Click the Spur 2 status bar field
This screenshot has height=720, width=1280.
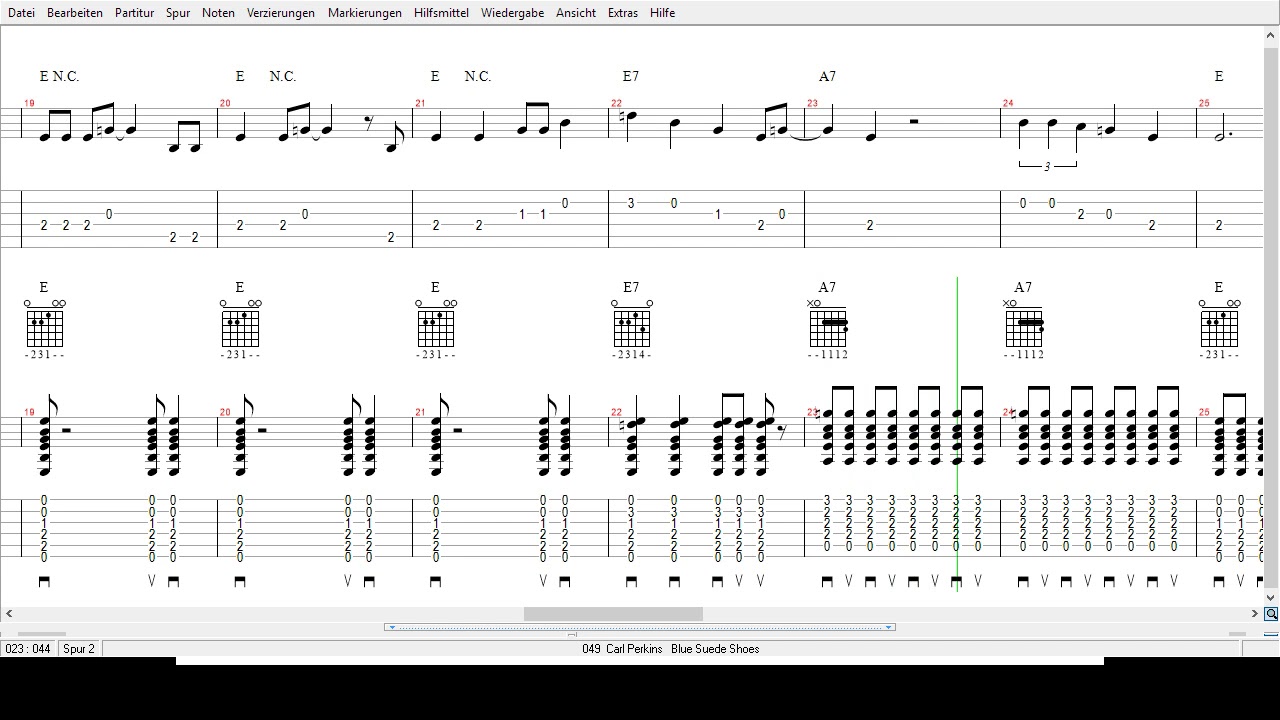(x=79, y=649)
